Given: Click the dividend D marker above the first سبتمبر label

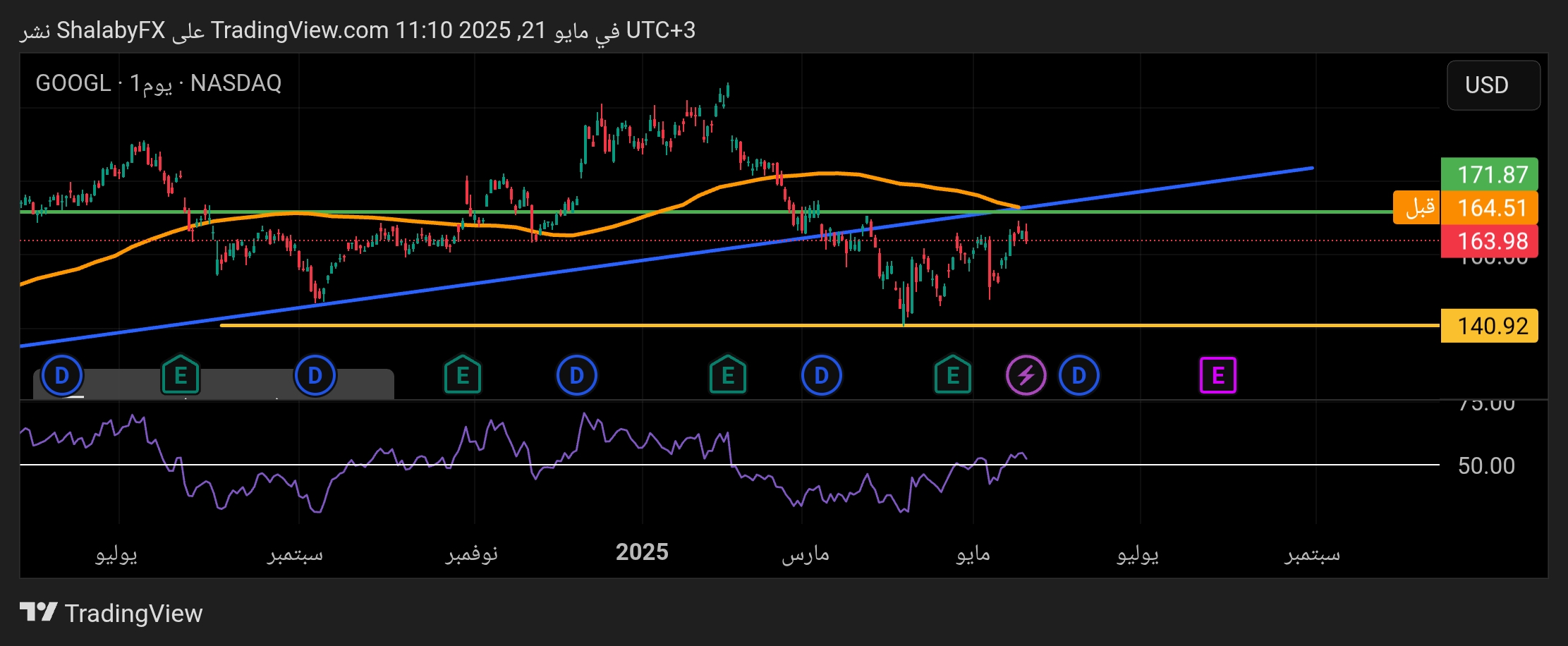Looking at the screenshot, I should (315, 375).
